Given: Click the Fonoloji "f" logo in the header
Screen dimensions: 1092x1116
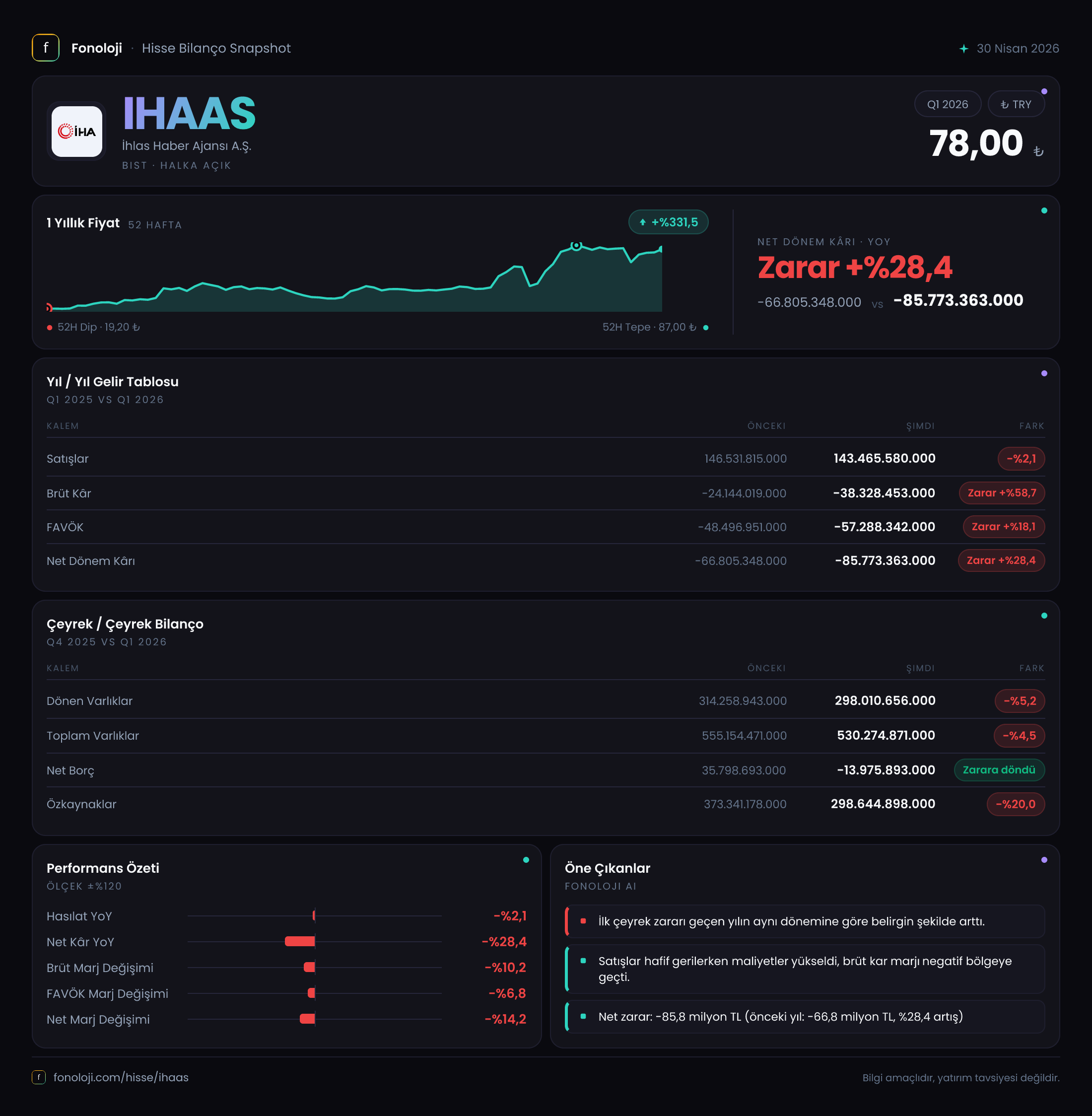Looking at the screenshot, I should (x=45, y=48).
